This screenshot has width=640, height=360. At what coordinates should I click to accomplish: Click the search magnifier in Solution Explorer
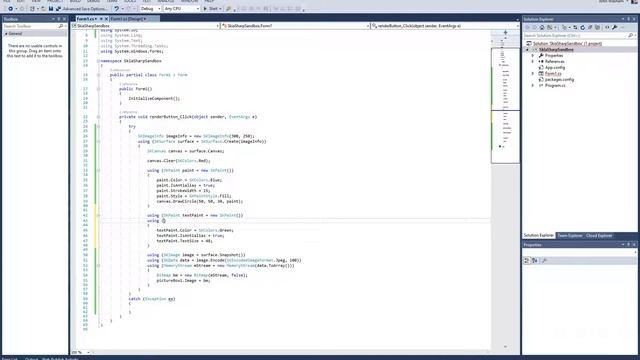(x=631, y=36)
